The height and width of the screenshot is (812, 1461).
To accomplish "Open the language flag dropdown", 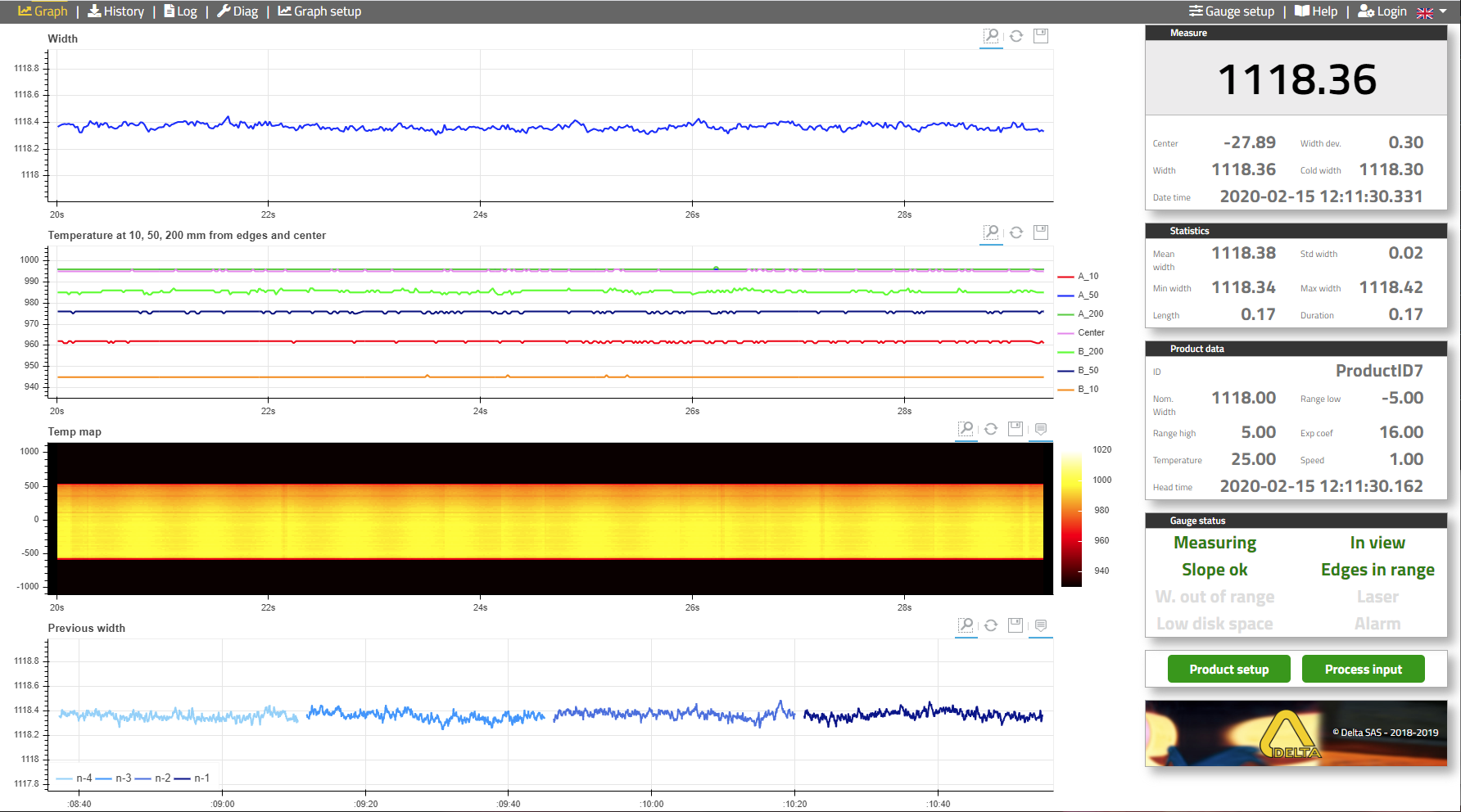I will coord(1432,12).
